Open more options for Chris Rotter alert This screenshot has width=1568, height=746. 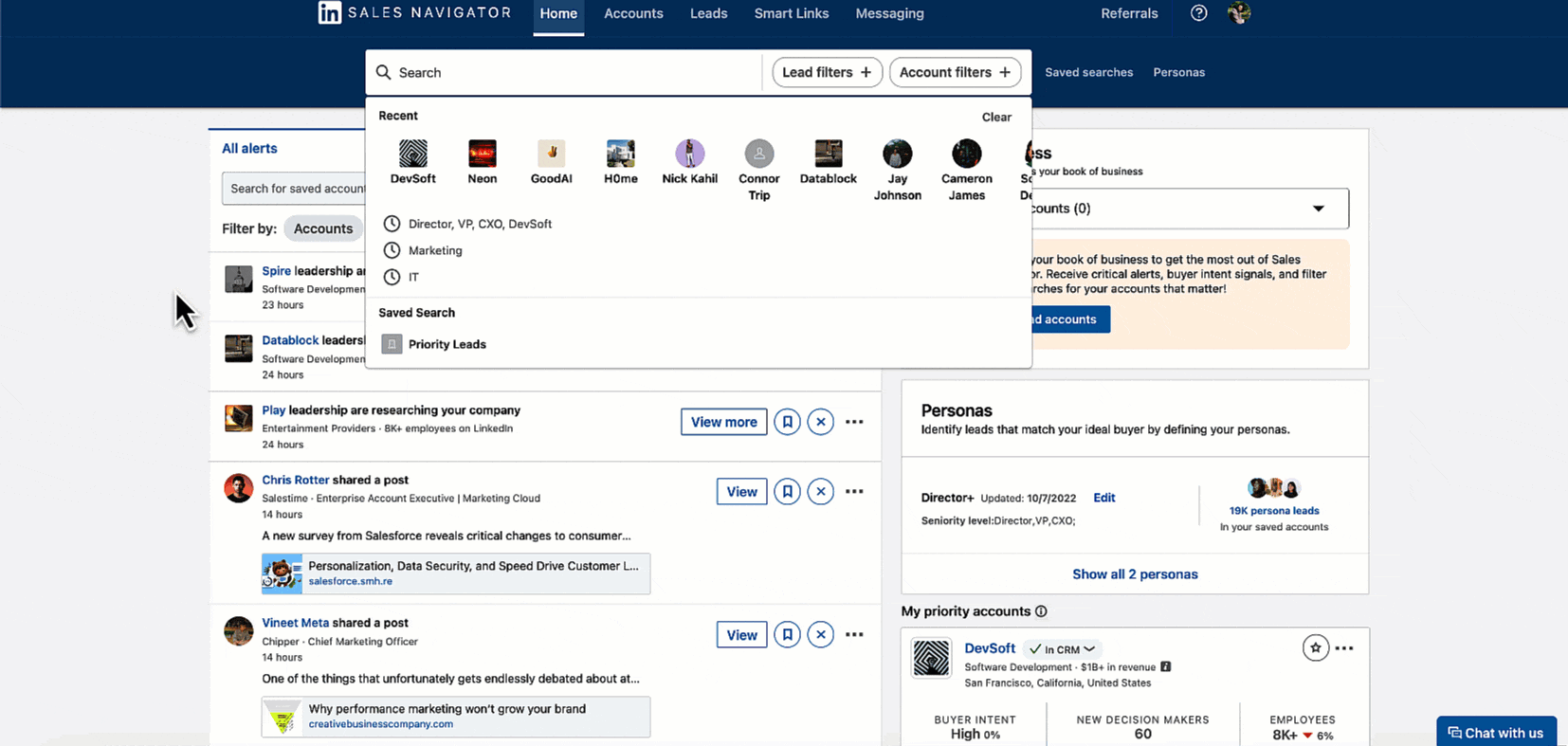tap(854, 491)
